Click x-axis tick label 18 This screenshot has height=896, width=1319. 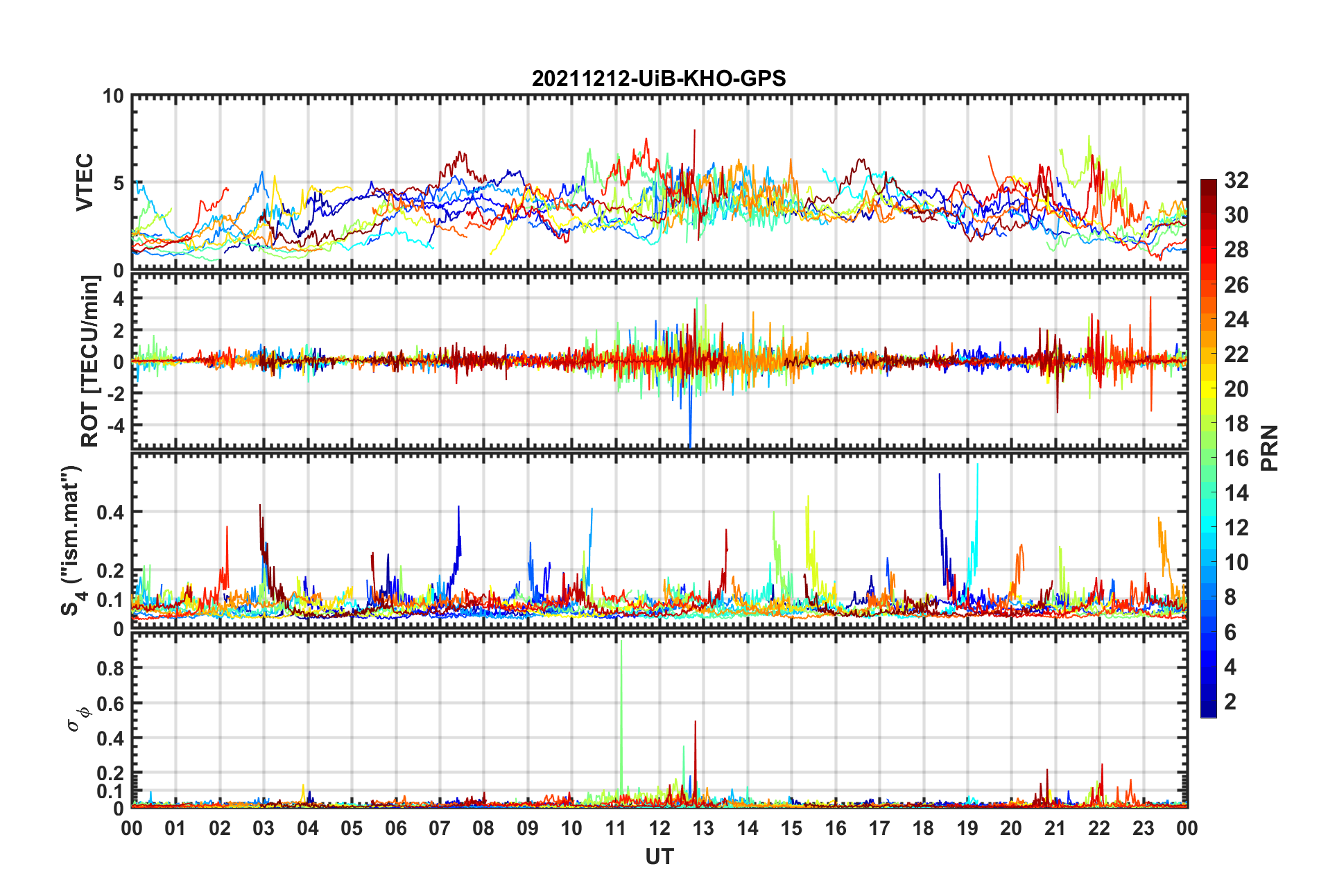tap(923, 828)
